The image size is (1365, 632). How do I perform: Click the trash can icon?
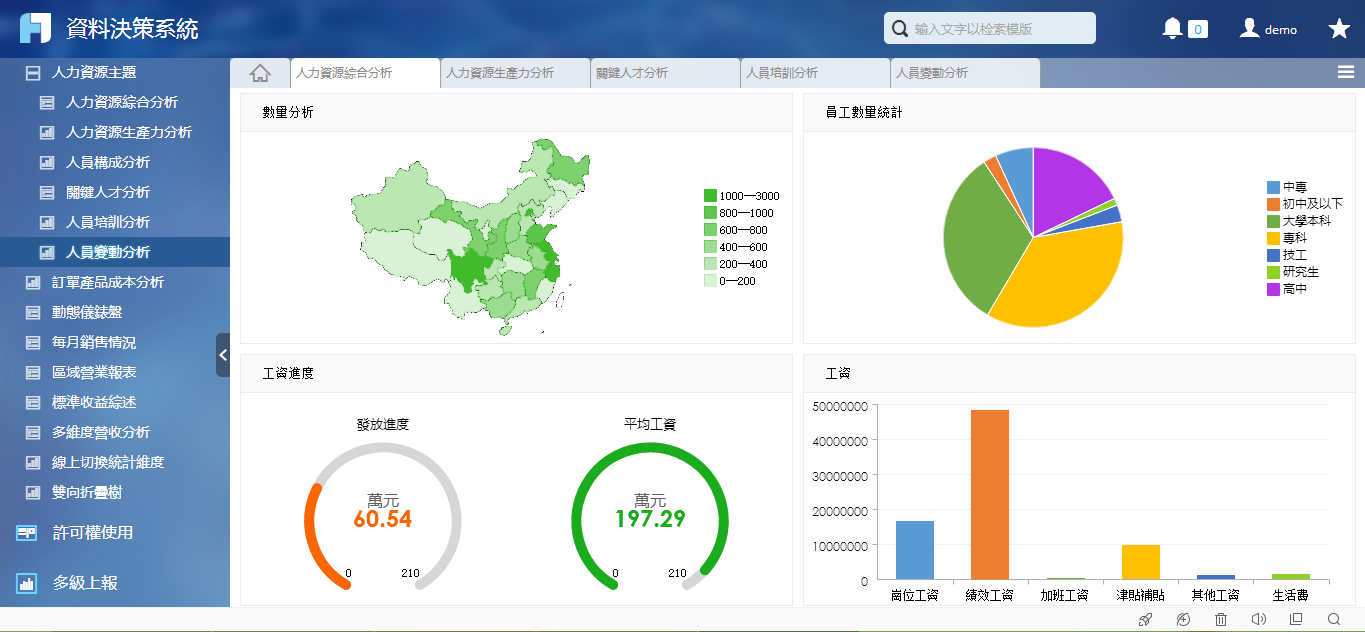[1221, 620]
